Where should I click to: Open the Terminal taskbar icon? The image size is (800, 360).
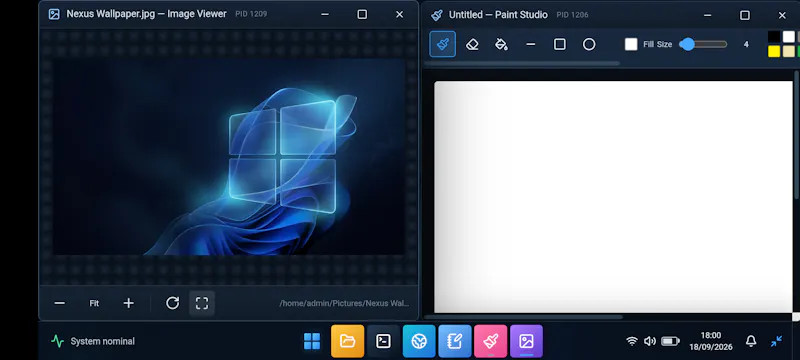pyautogui.click(x=383, y=341)
